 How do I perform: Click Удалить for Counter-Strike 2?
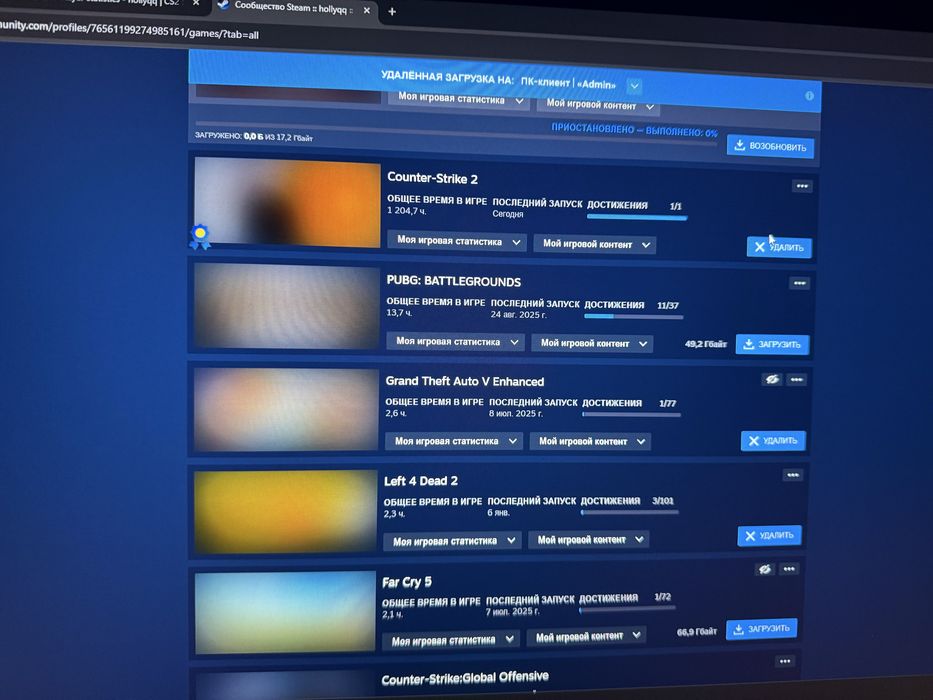[x=779, y=247]
